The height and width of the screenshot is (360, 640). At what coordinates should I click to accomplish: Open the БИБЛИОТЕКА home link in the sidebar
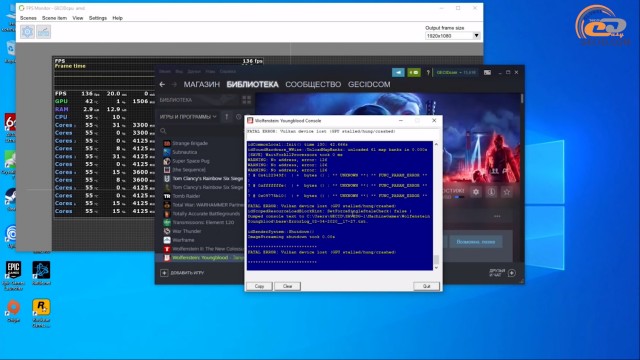coord(176,100)
